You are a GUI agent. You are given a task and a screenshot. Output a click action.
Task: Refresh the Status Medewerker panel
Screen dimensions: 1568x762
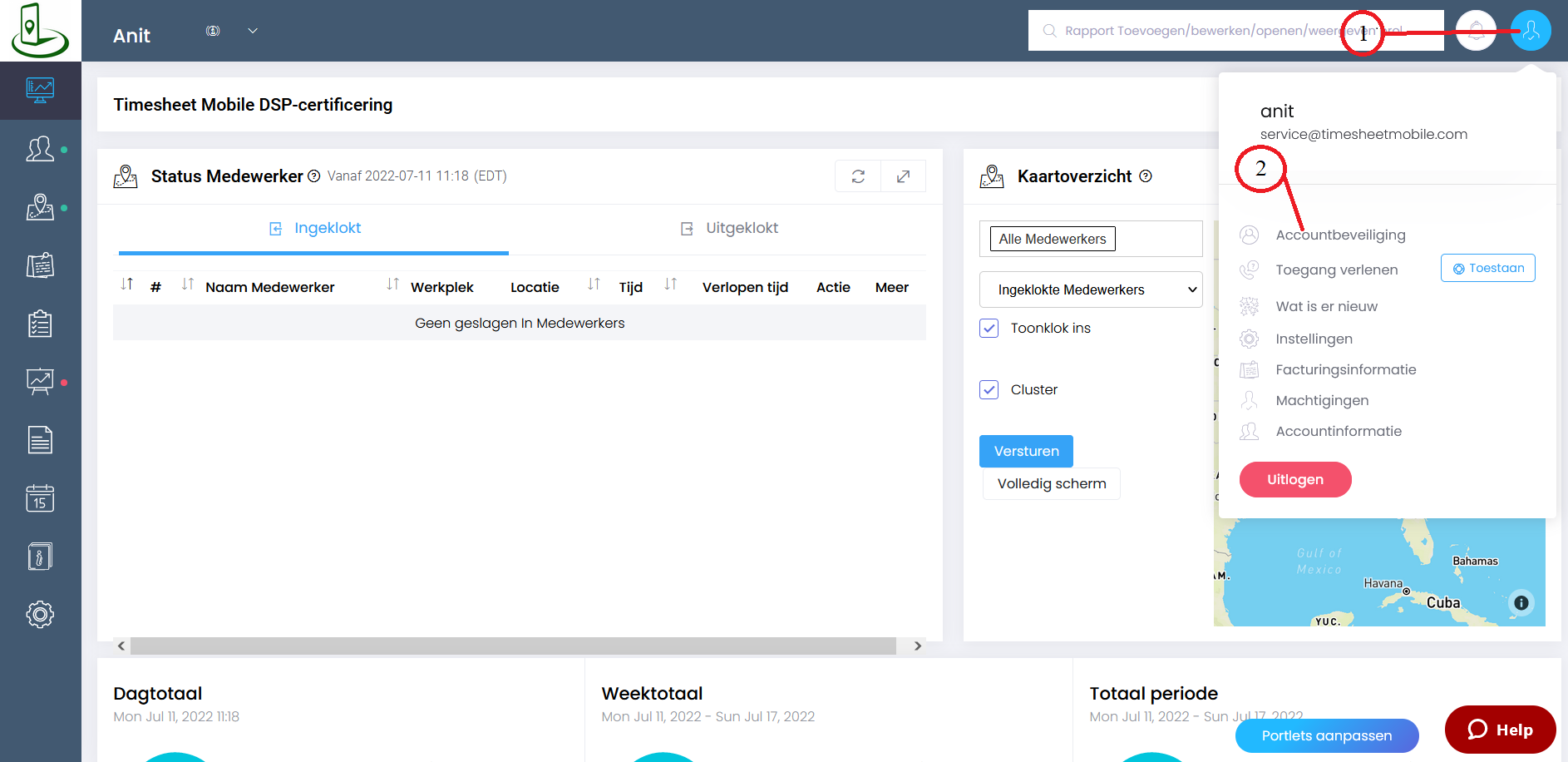(858, 176)
